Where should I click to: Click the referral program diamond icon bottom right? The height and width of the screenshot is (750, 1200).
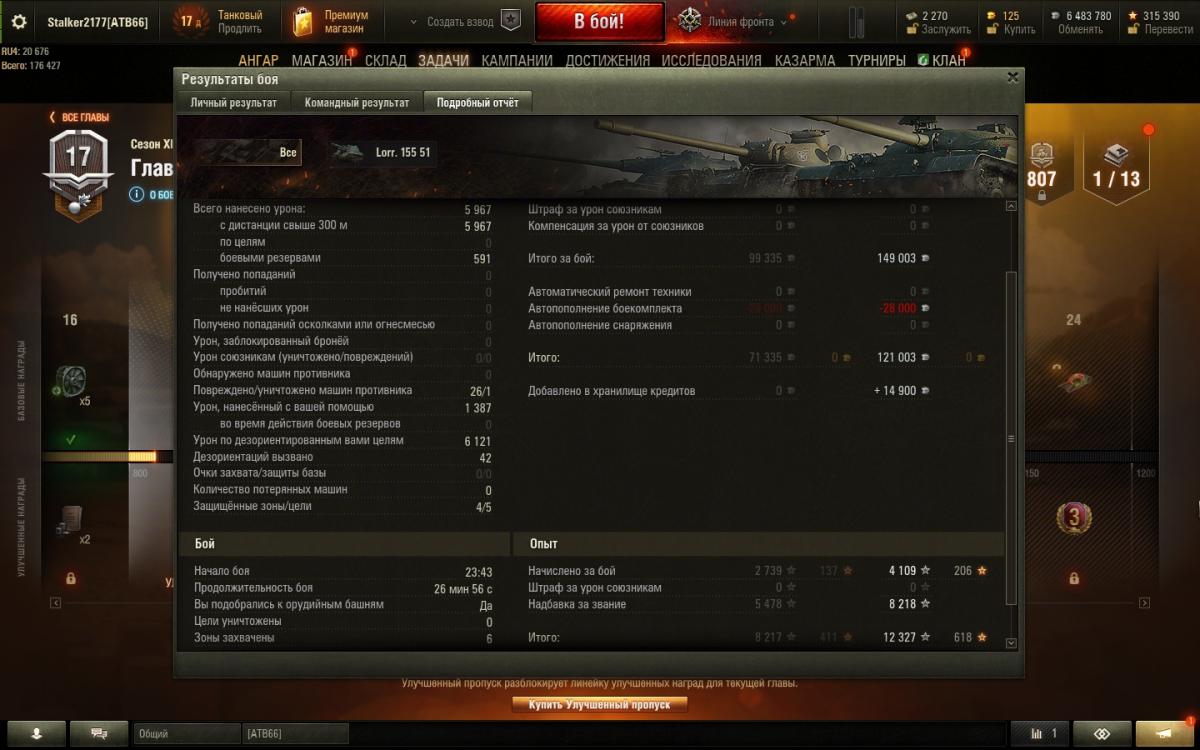1102,733
